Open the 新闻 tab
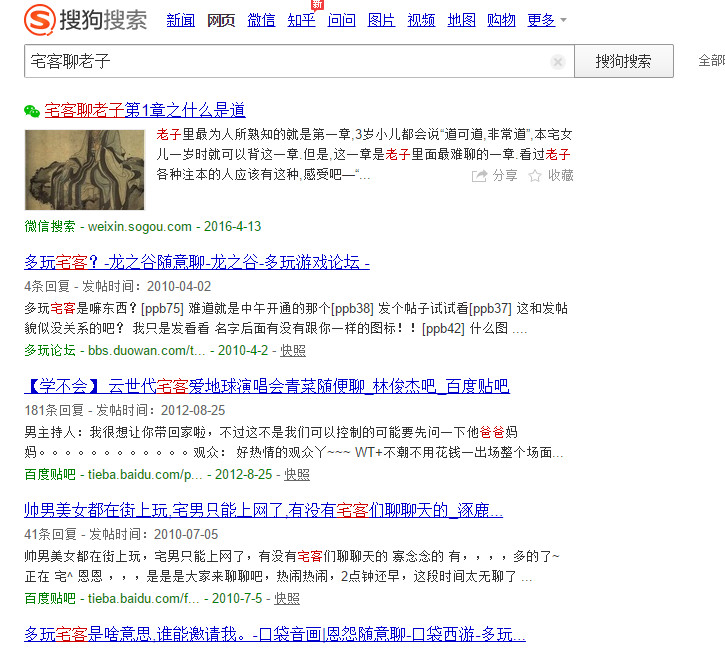The image size is (725, 652). 180,20
